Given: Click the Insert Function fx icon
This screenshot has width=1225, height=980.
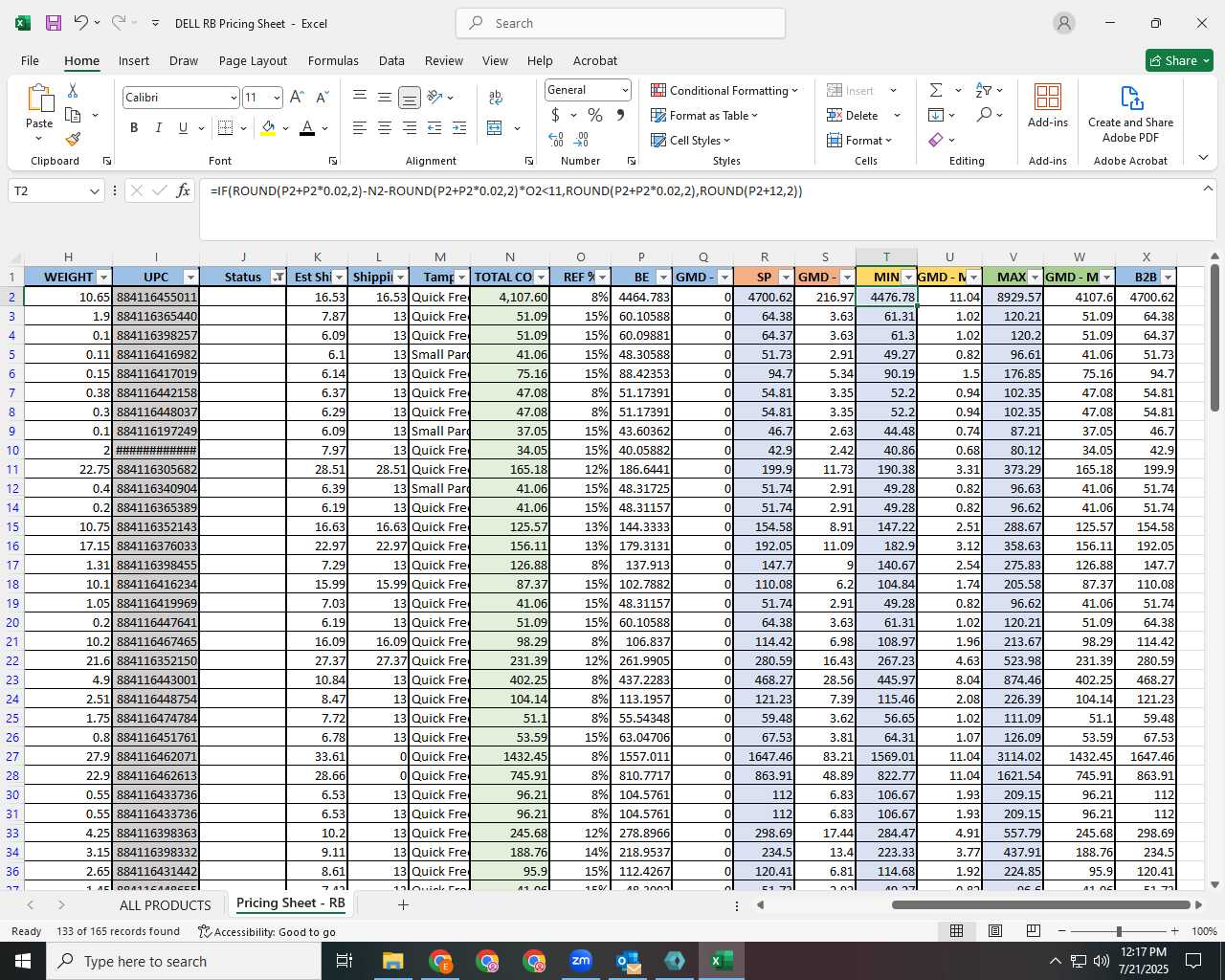Looking at the screenshot, I should click(x=184, y=190).
